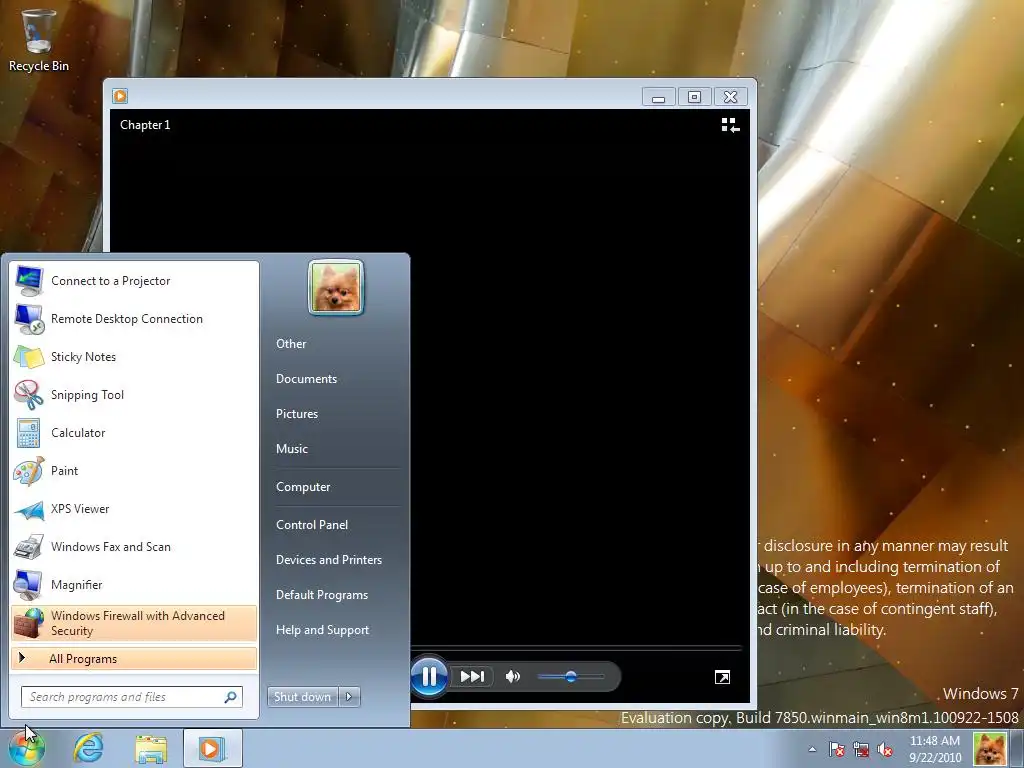
Task: Click Windows Media Player taskbar button
Action: coord(213,748)
